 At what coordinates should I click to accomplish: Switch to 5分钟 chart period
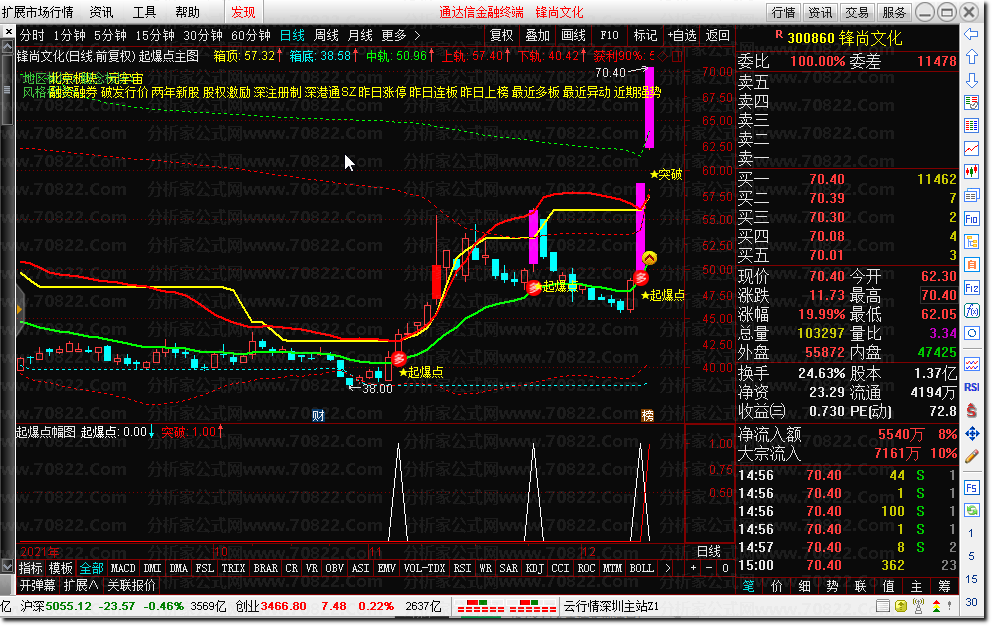(110, 35)
